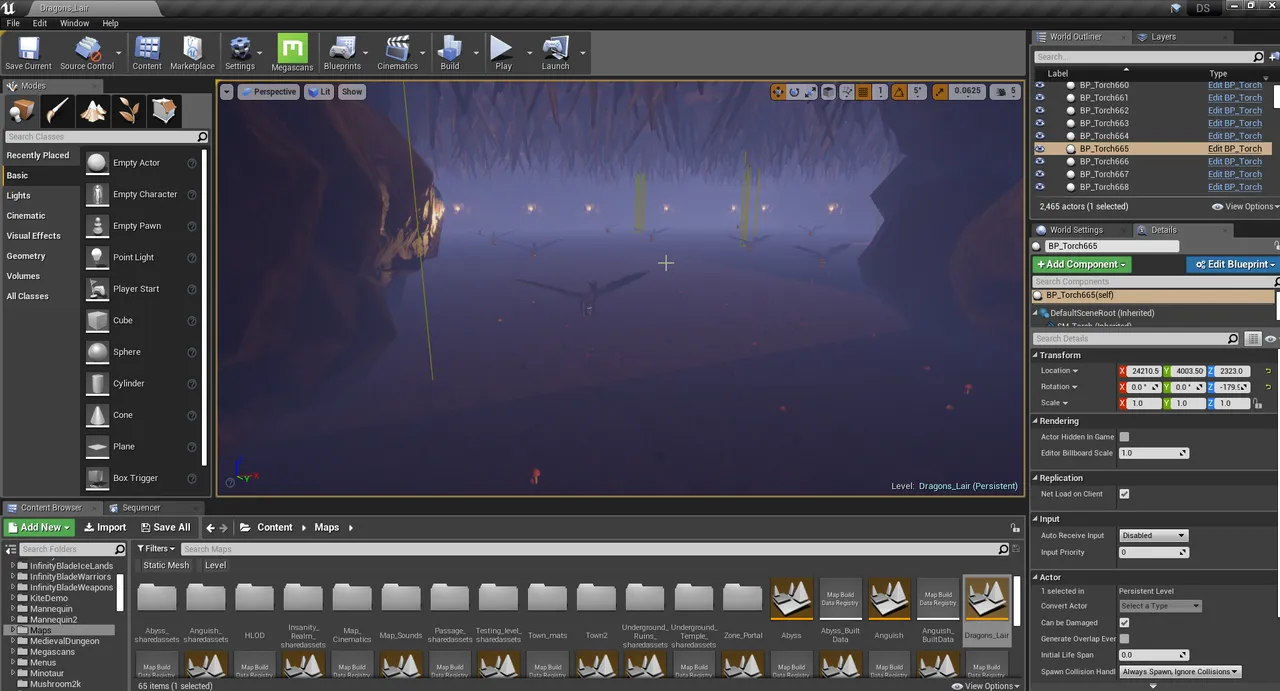This screenshot has width=1280, height=691.
Task: Open the Edit menu
Action: coord(40,23)
